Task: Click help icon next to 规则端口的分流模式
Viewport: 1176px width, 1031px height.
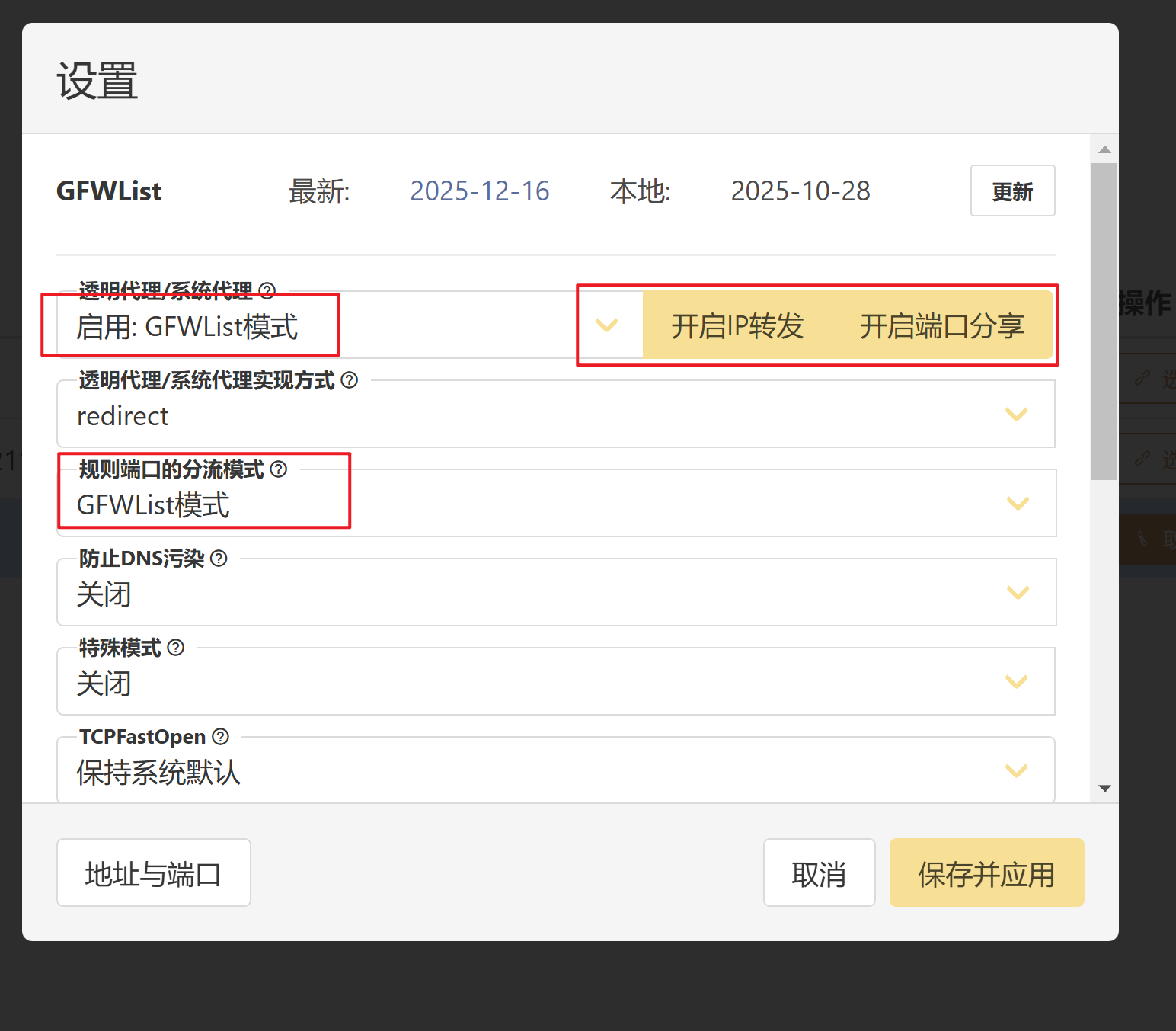Action: pos(279,469)
